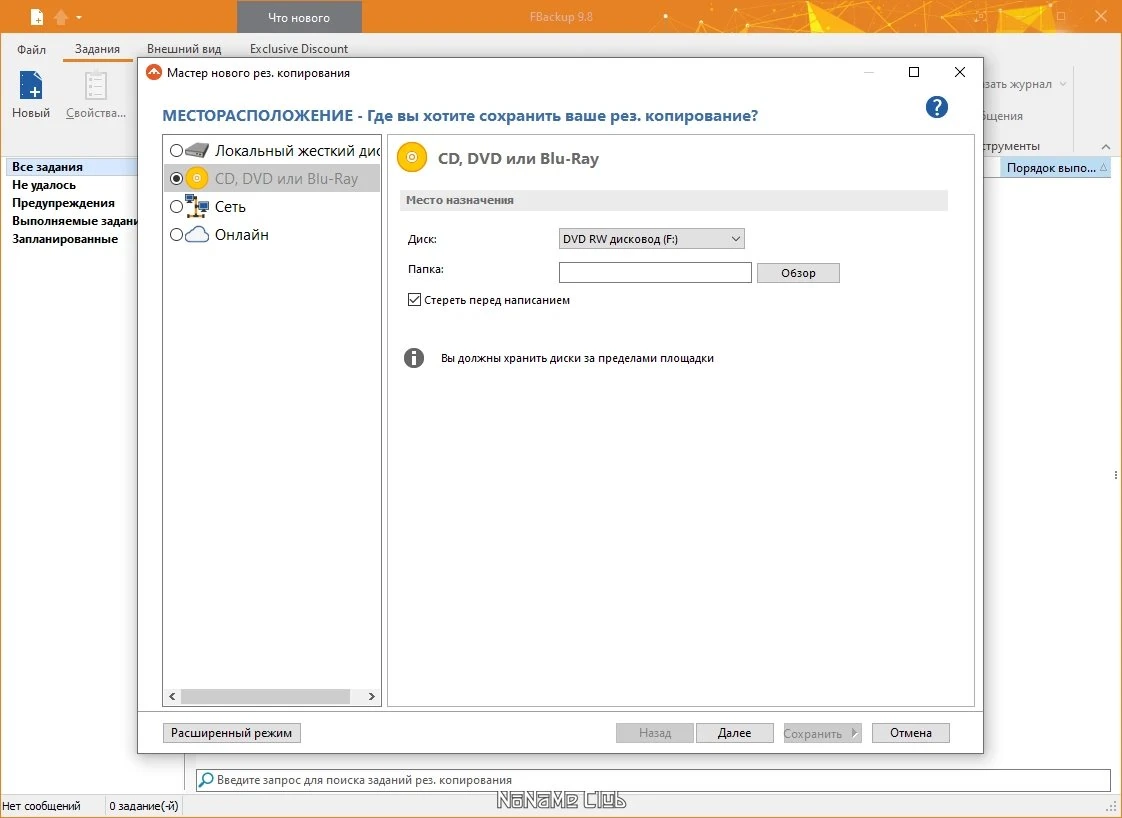Open Сохранить button dropdown arrow
1122x818 pixels.
tap(854, 733)
